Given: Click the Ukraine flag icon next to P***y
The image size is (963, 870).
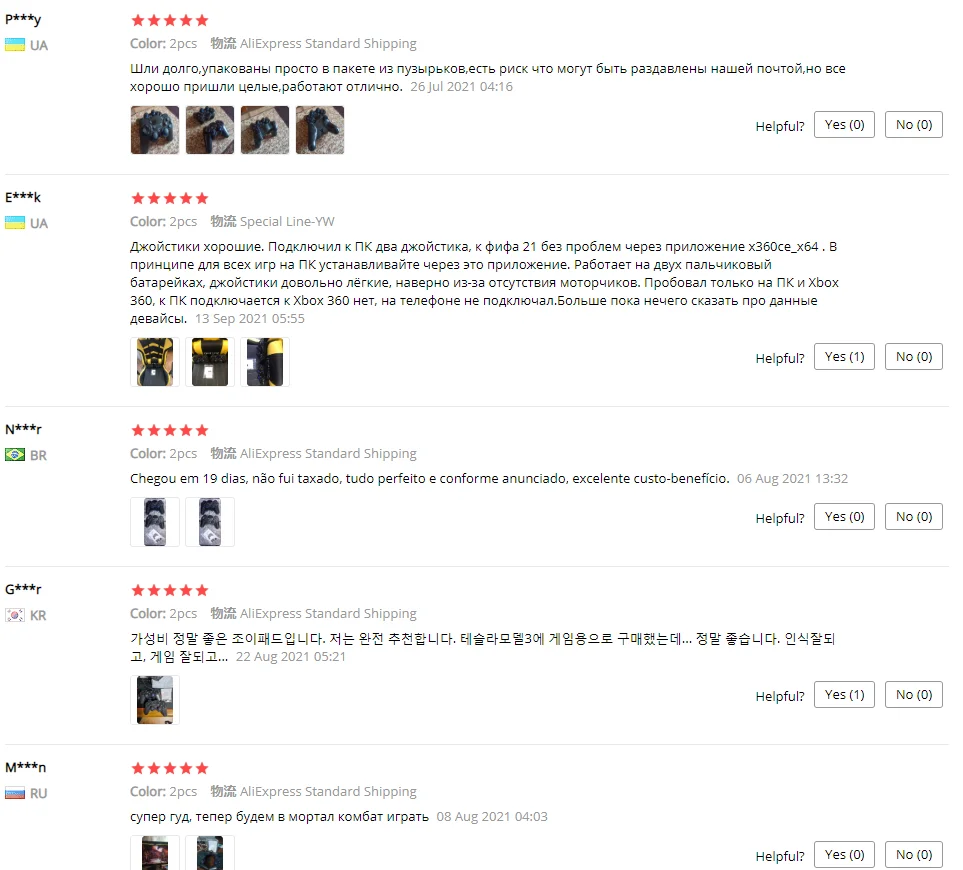Looking at the screenshot, I should 15,45.
